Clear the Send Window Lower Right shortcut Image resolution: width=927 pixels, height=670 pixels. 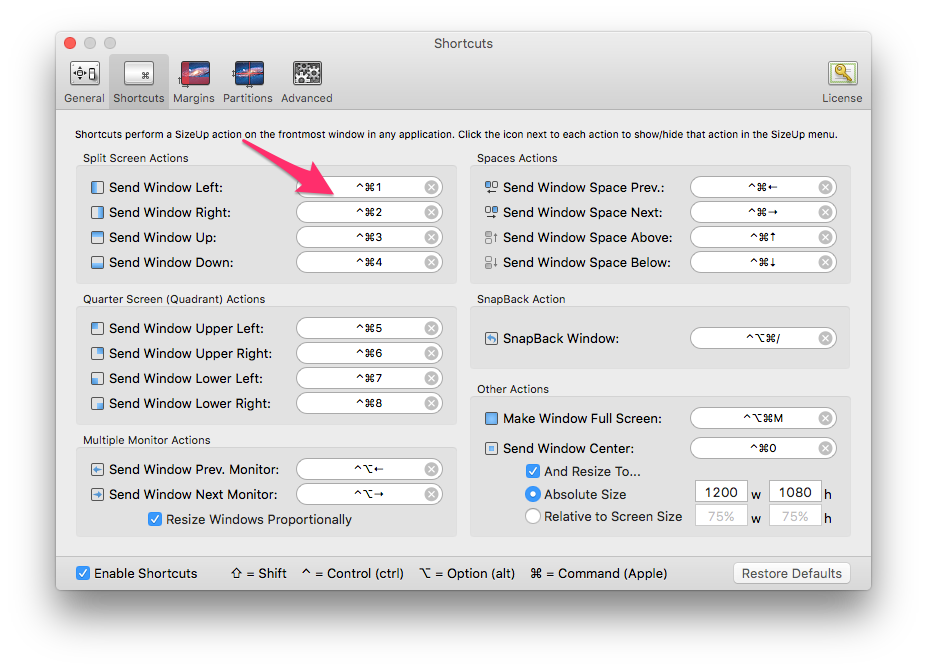[432, 403]
